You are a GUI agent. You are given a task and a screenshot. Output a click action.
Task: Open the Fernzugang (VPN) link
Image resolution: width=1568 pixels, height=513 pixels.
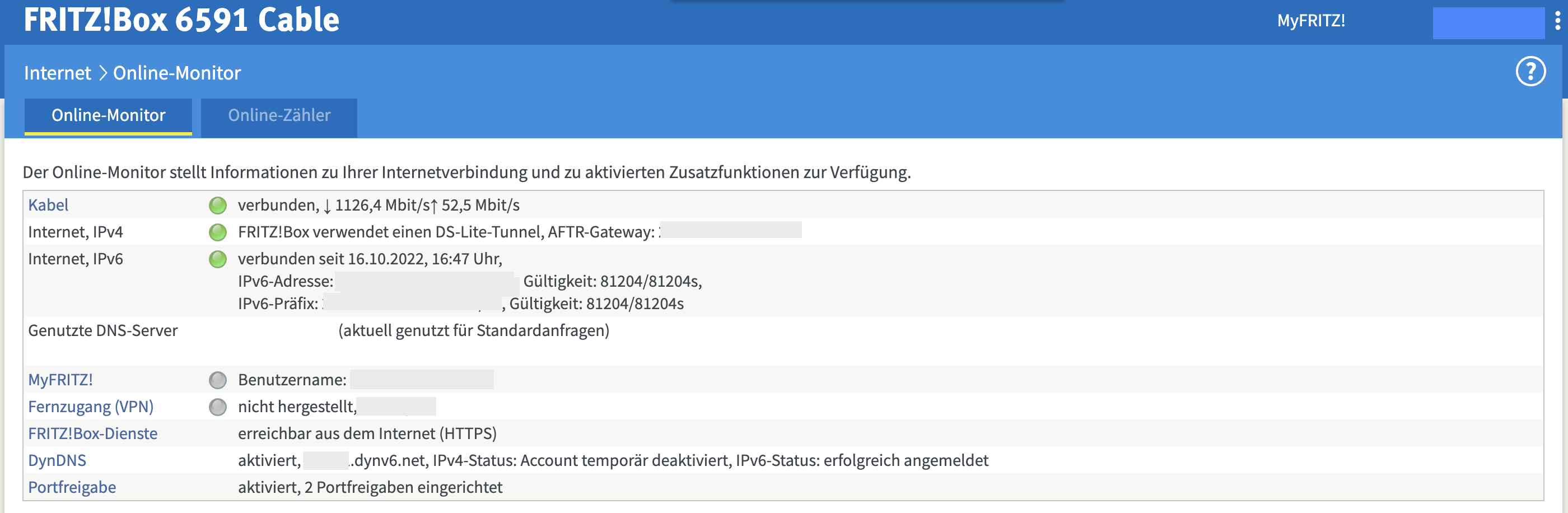point(91,407)
